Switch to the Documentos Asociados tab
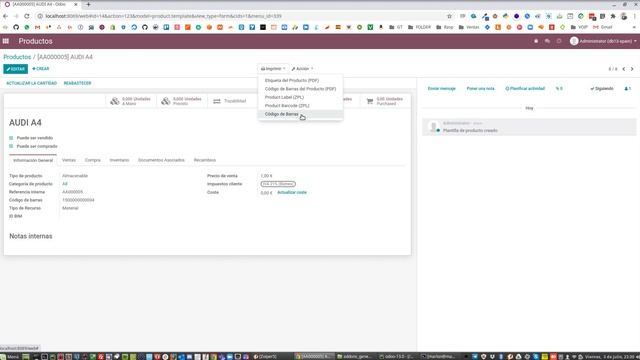The width and height of the screenshot is (640, 360). (x=161, y=160)
